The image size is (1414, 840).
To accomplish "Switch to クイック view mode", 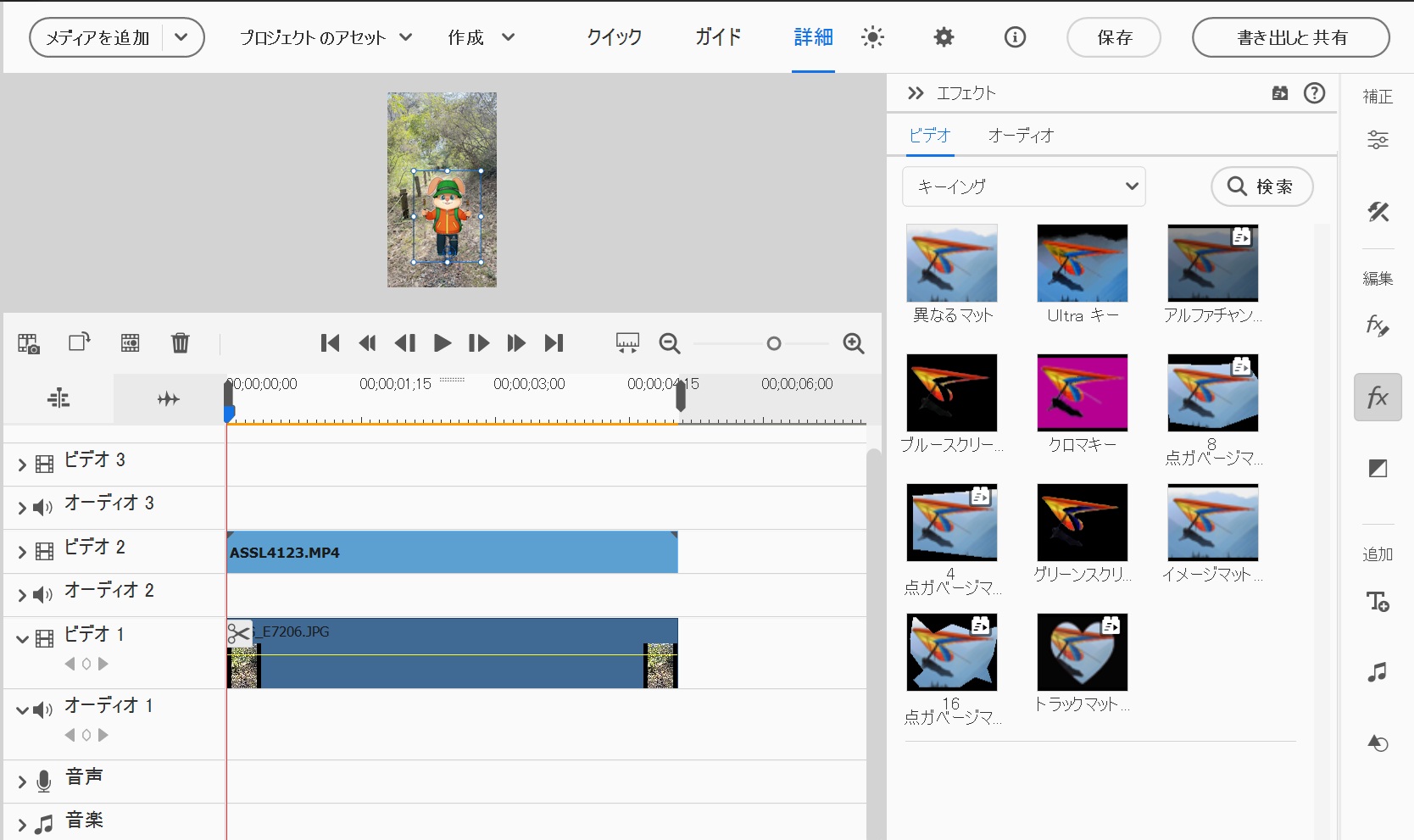I will pyautogui.click(x=614, y=37).
